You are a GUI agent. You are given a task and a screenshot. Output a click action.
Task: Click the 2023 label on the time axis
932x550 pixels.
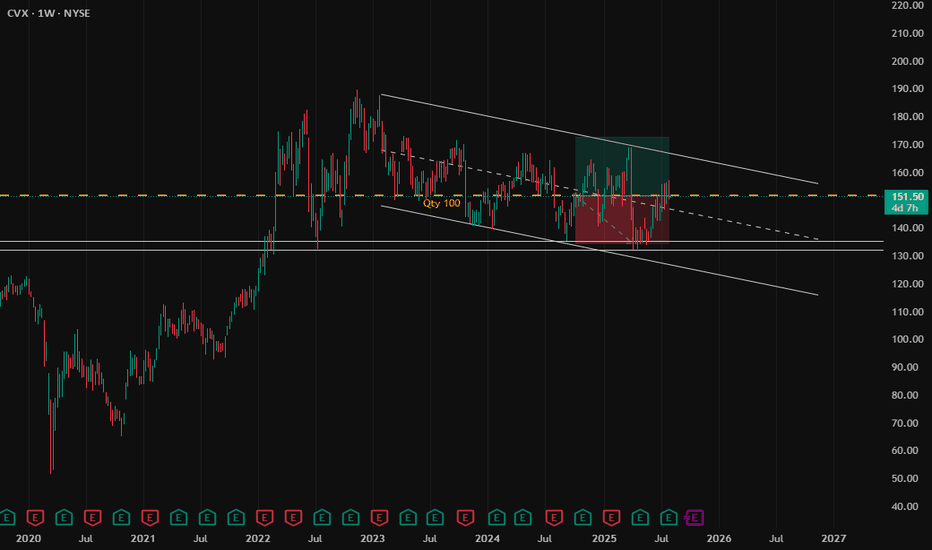(373, 539)
